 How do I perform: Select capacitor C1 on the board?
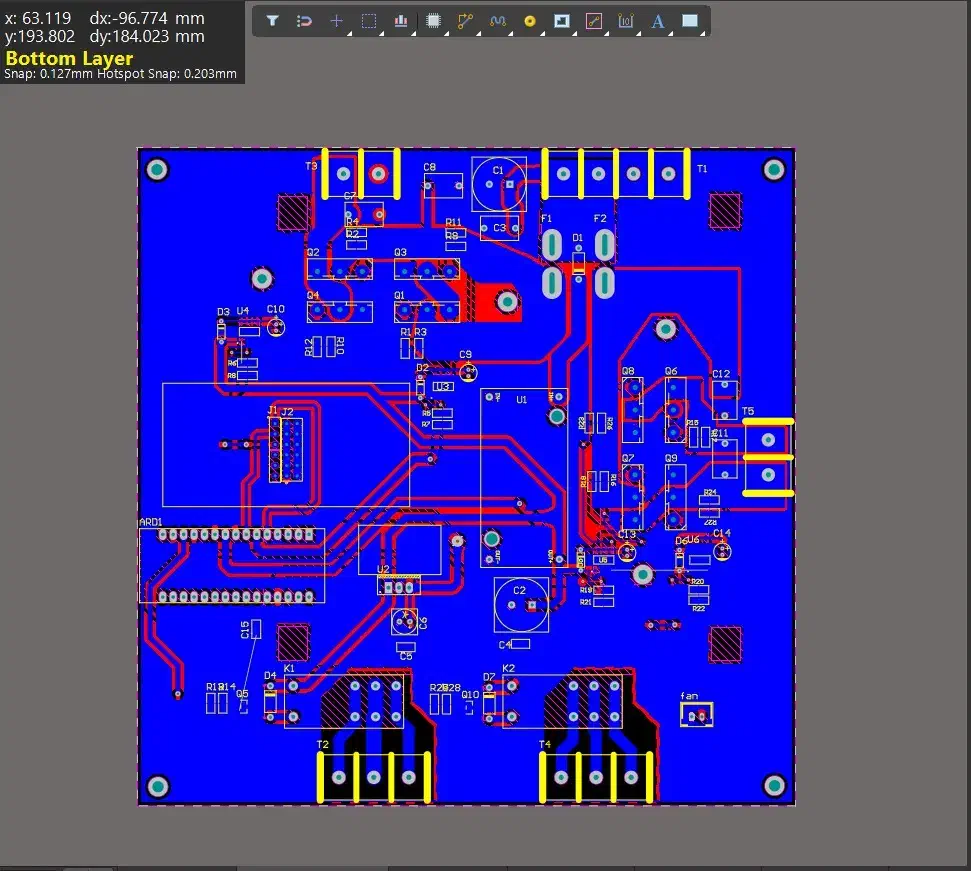coord(498,186)
